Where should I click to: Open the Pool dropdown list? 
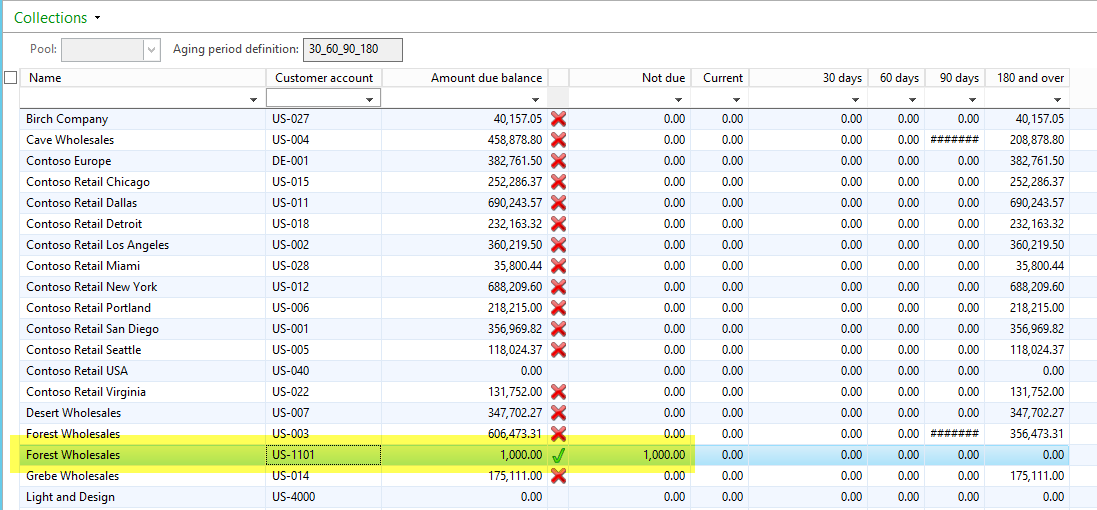pyautogui.click(x=151, y=49)
